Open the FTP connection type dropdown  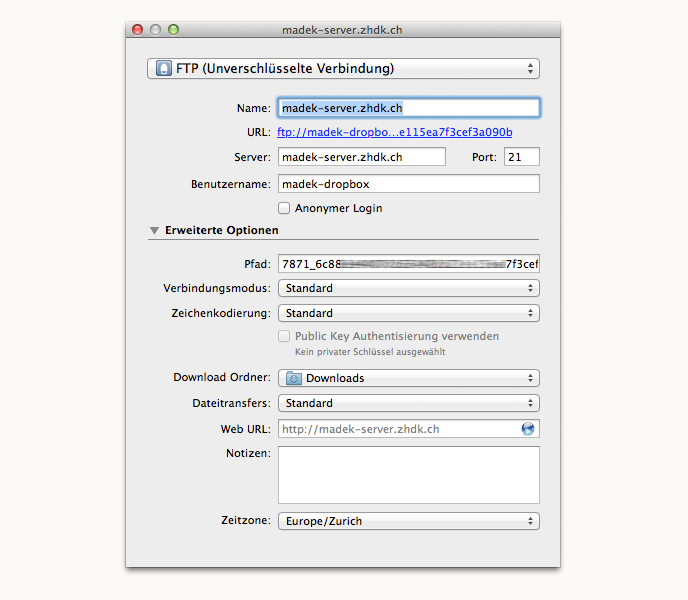coord(343,69)
